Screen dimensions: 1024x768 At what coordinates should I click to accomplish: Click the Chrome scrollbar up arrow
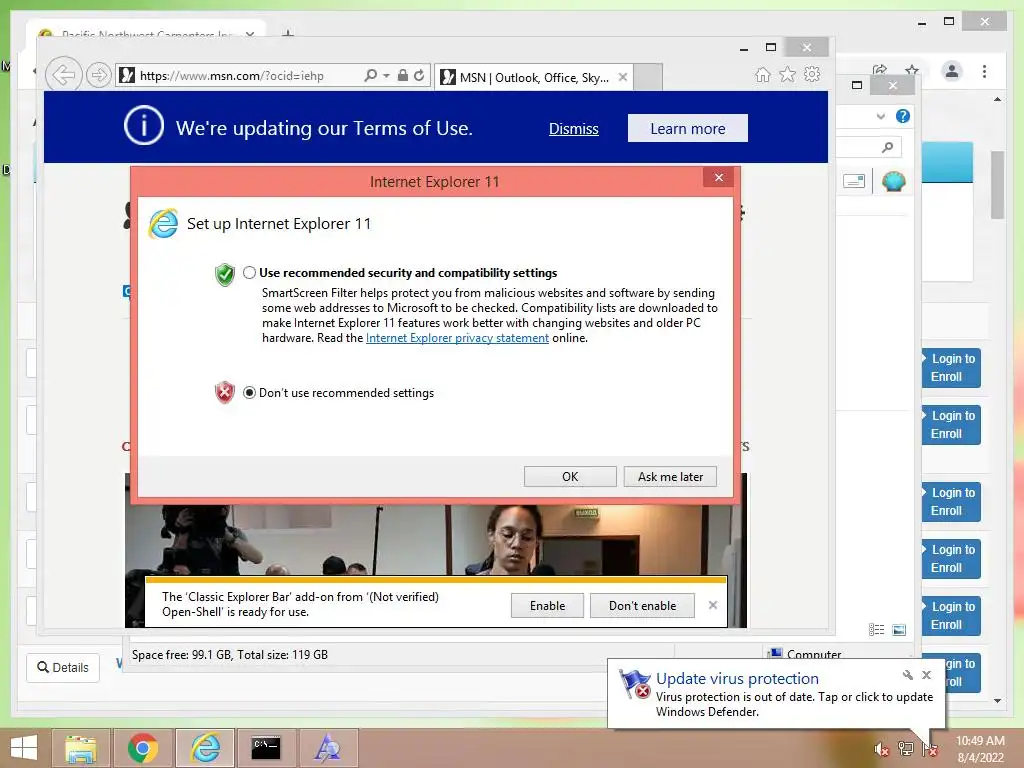pyautogui.click(x=997, y=99)
